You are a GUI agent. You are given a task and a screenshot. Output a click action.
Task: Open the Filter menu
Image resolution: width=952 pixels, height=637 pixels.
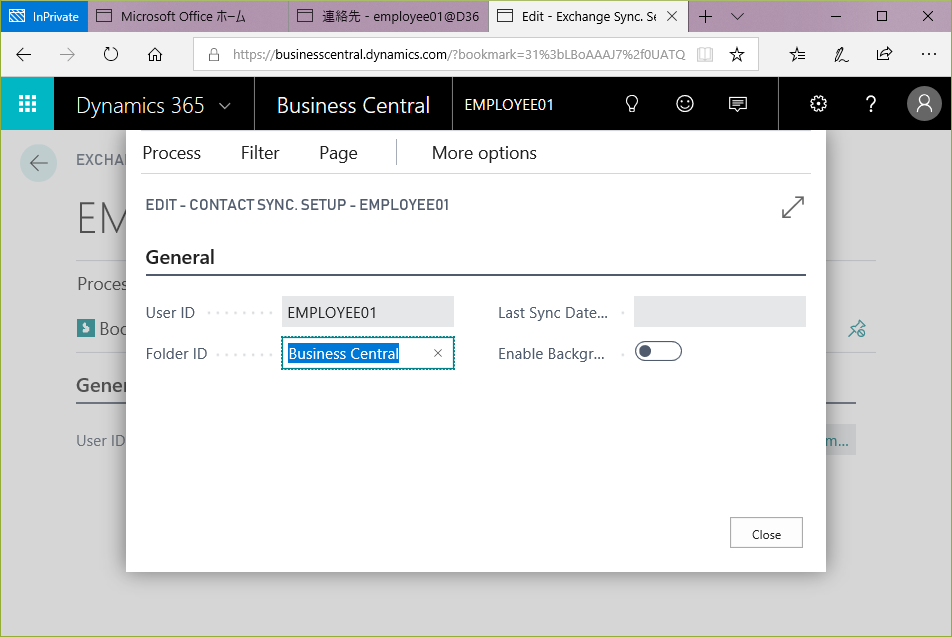point(260,153)
